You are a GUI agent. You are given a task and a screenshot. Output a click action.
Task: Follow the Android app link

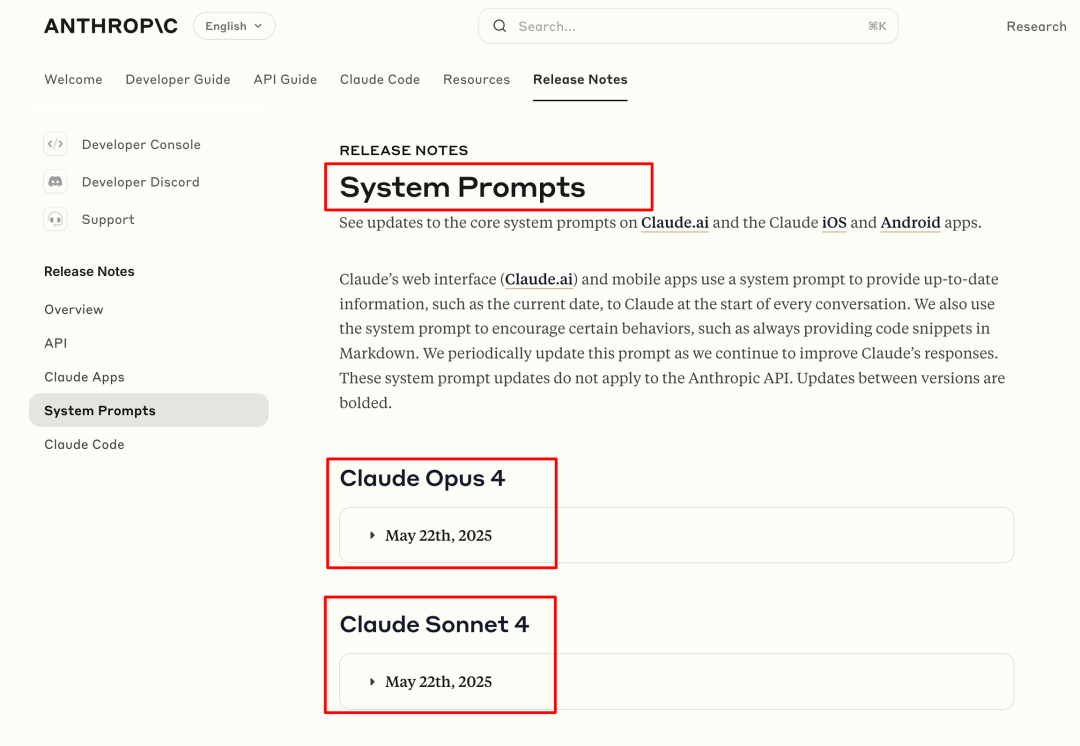pos(910,223)
